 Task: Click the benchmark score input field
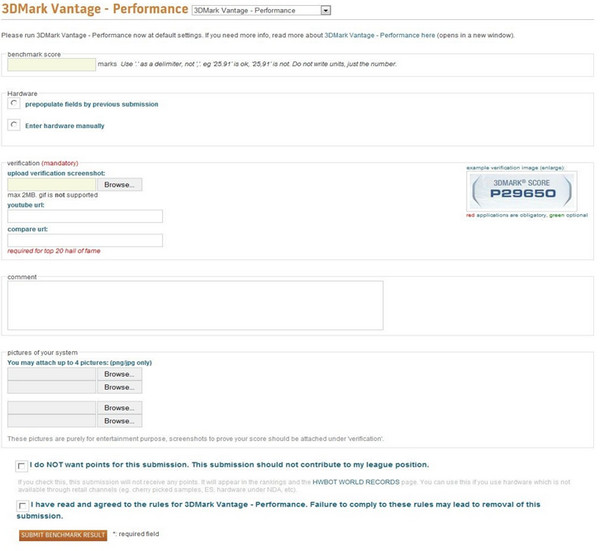51,64
